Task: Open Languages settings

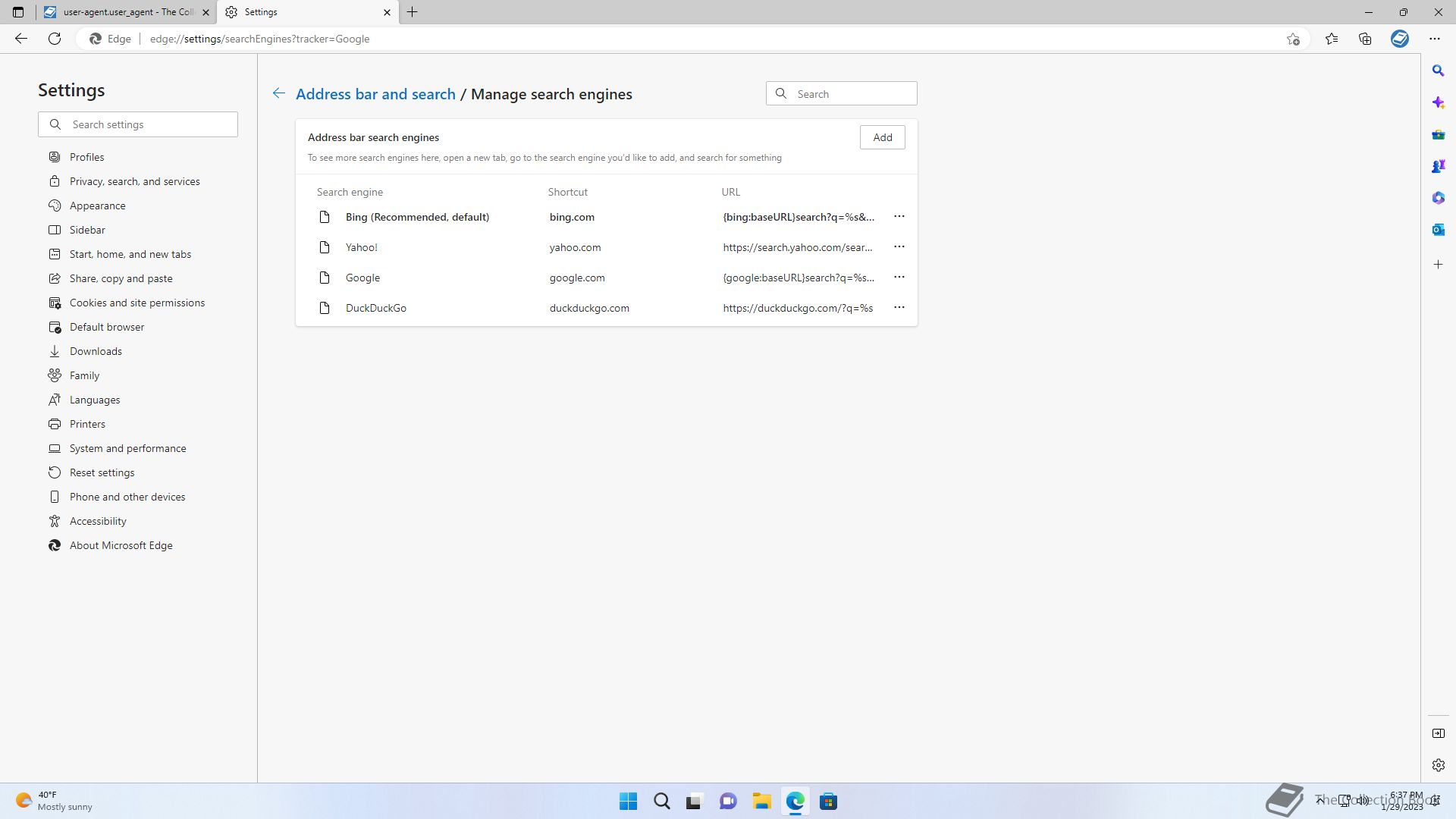Action: 94,400
